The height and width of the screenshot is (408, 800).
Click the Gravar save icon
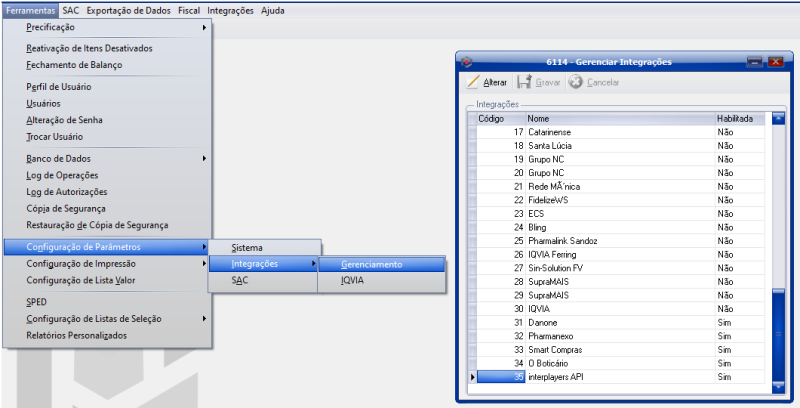point(524,82)
